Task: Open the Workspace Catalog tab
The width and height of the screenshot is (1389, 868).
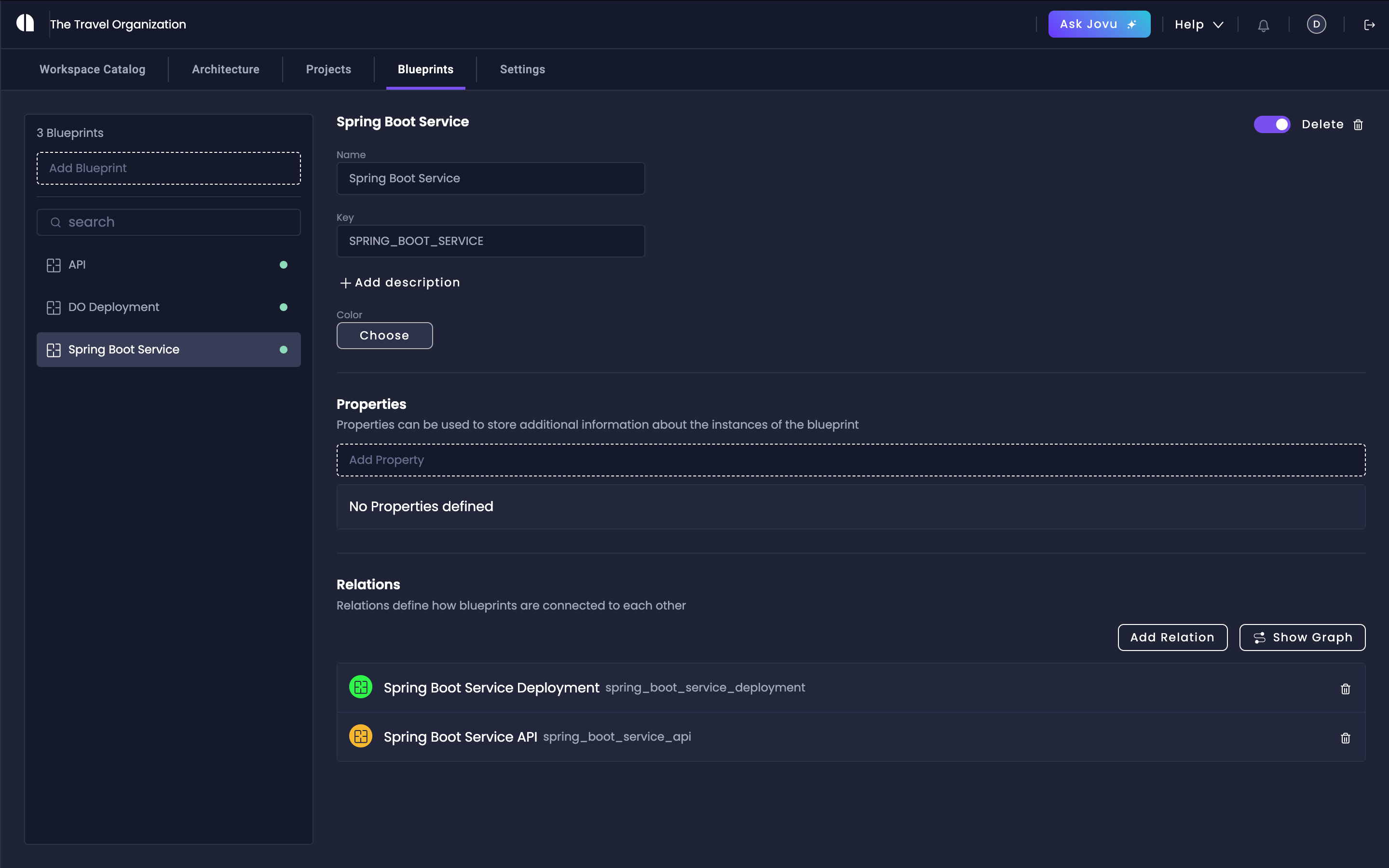Action: tap(93, 69)
